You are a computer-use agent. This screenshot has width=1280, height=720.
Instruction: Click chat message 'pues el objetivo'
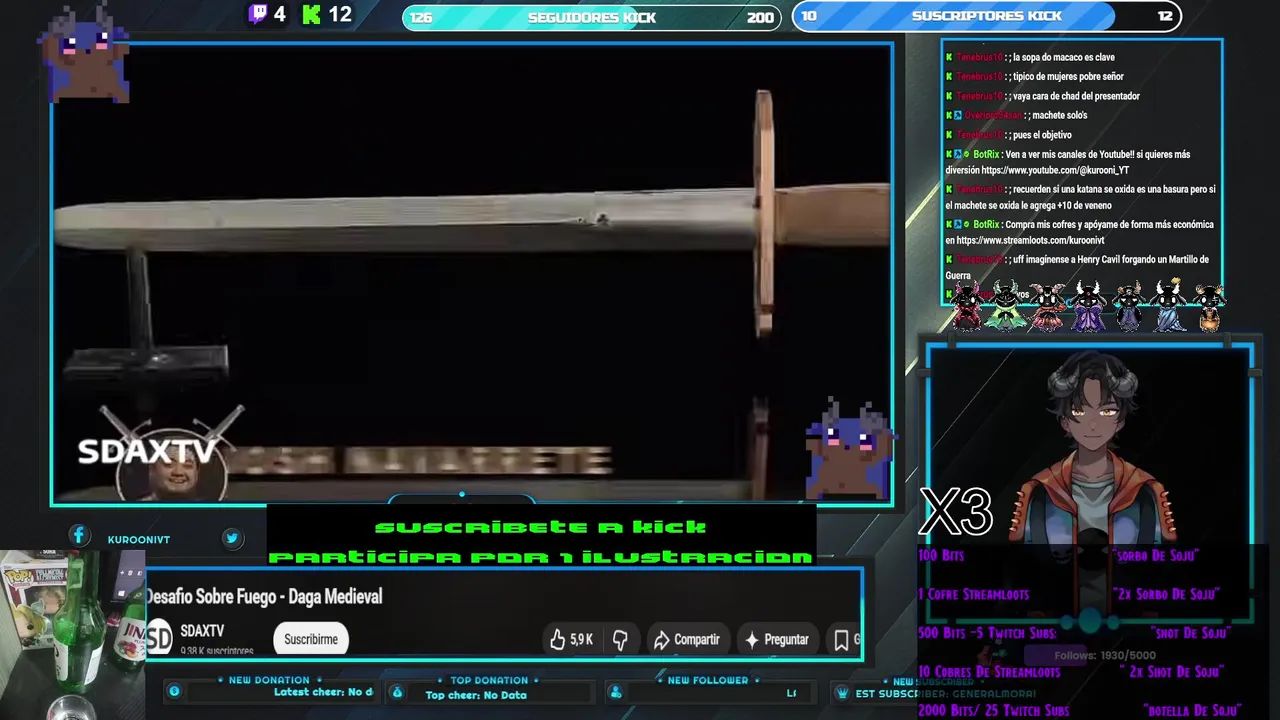pyautogui.click(x=1042, y=135)
